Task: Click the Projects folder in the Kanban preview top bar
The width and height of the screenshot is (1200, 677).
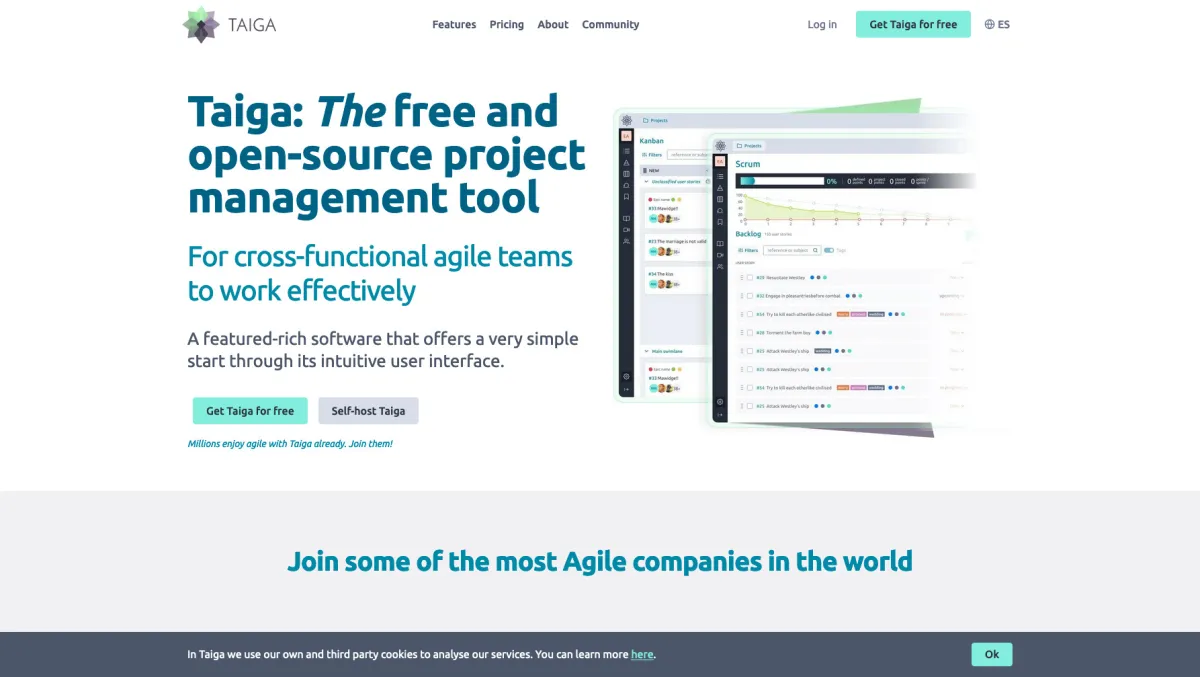Action: (x=656, y=120)
